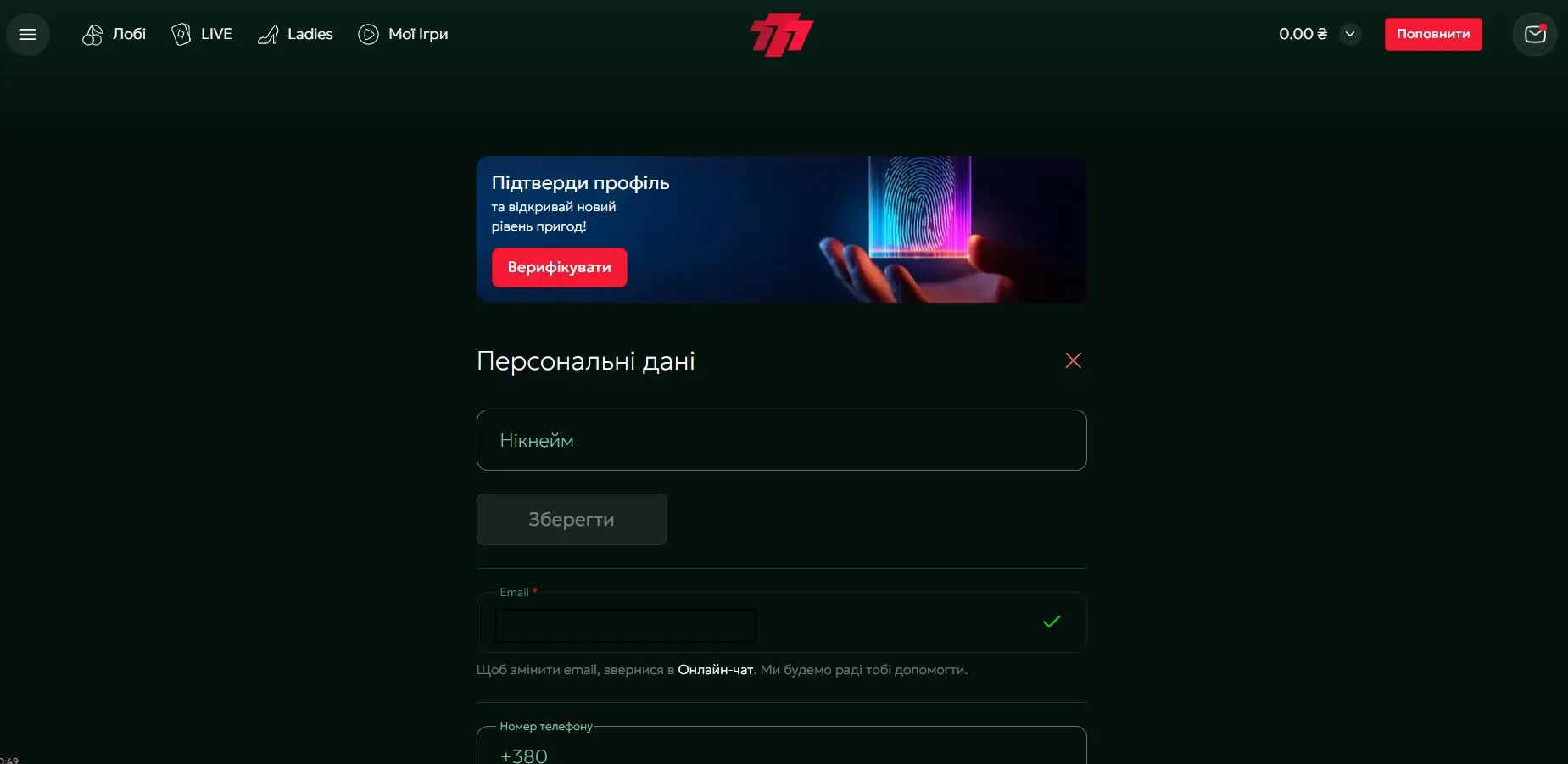Click the Зберегти button
Screen dimensions: 1568x764
click(x=572, y=519)
